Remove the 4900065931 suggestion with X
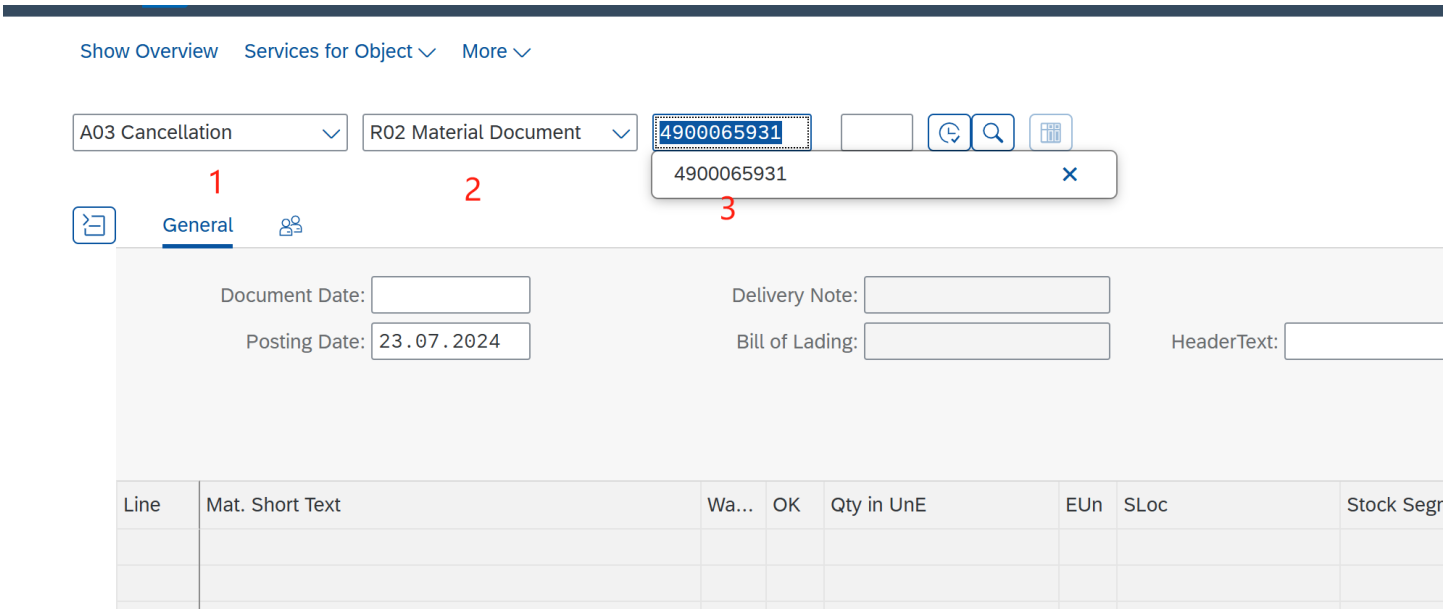The width and height of the screenshot is (1447, 609). point(1069,175)
